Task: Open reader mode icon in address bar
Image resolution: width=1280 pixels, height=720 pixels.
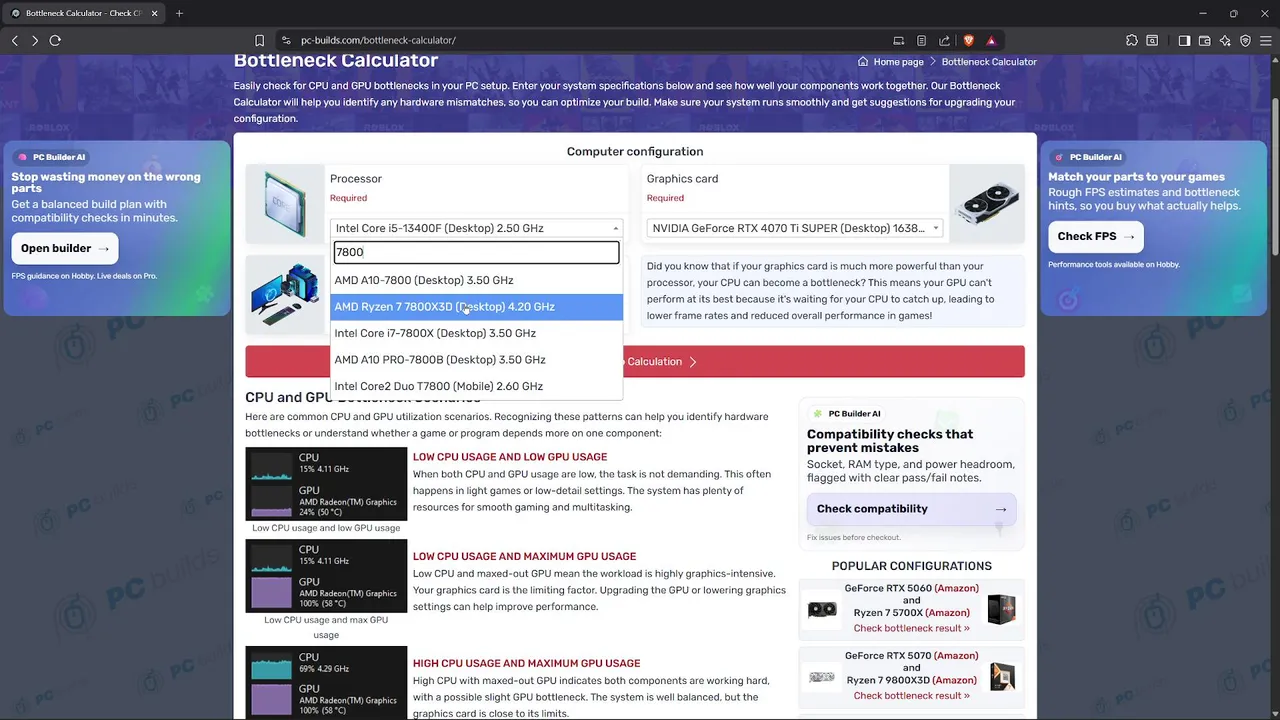Action: tap(922, 40)
